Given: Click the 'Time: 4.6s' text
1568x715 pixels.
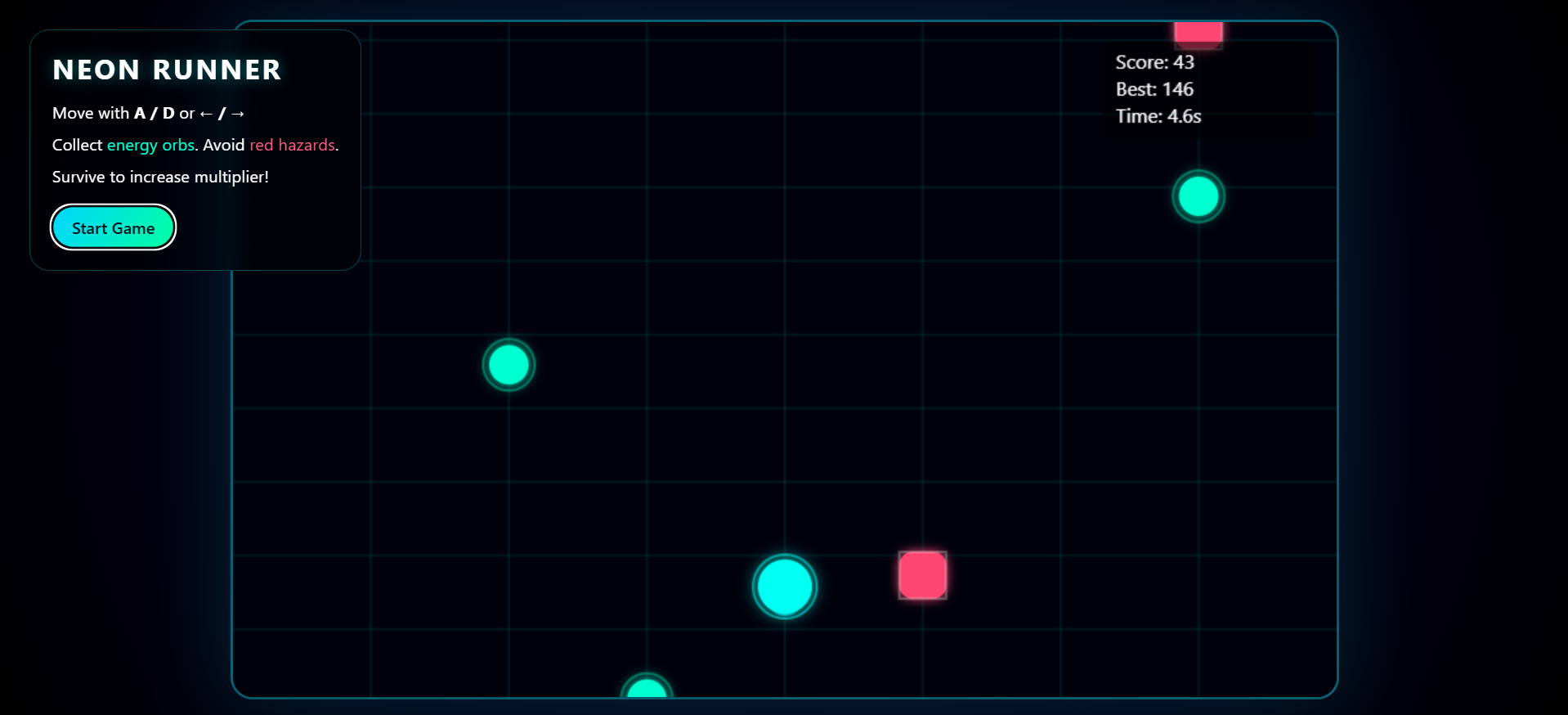Looking at the screenshot, I should pos(1158,116).
